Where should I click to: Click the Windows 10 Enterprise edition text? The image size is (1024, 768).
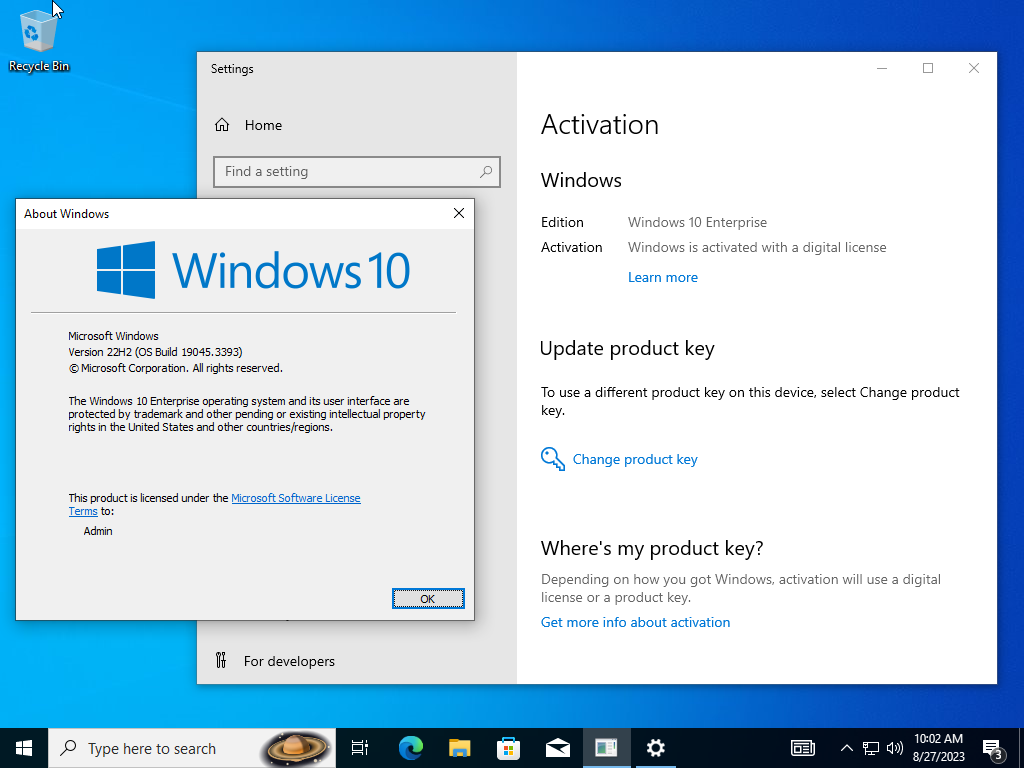click(x=697, y=223)
